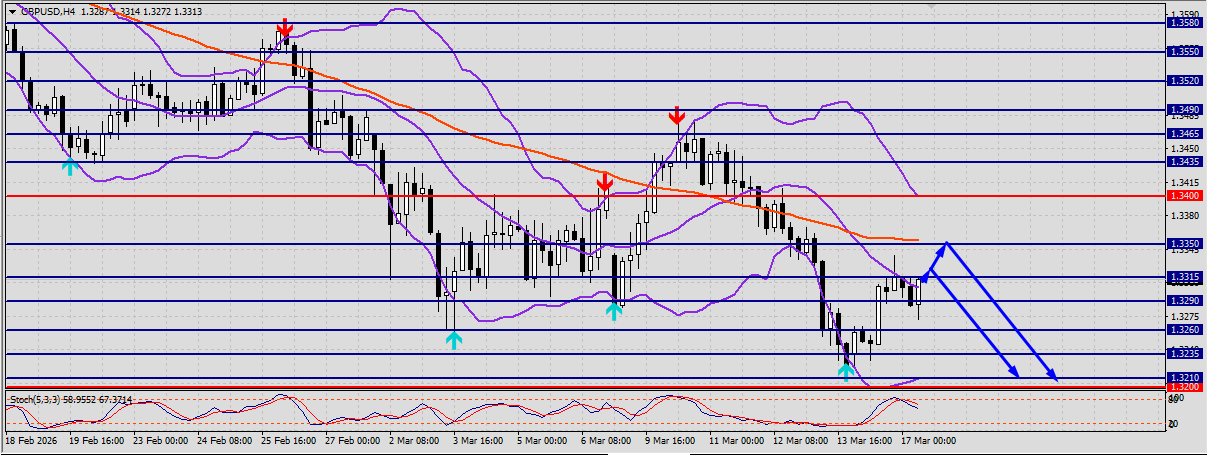Click the 1.3415 price scale value
This screenshot has width=1207, height=455.
point(1183,182)
